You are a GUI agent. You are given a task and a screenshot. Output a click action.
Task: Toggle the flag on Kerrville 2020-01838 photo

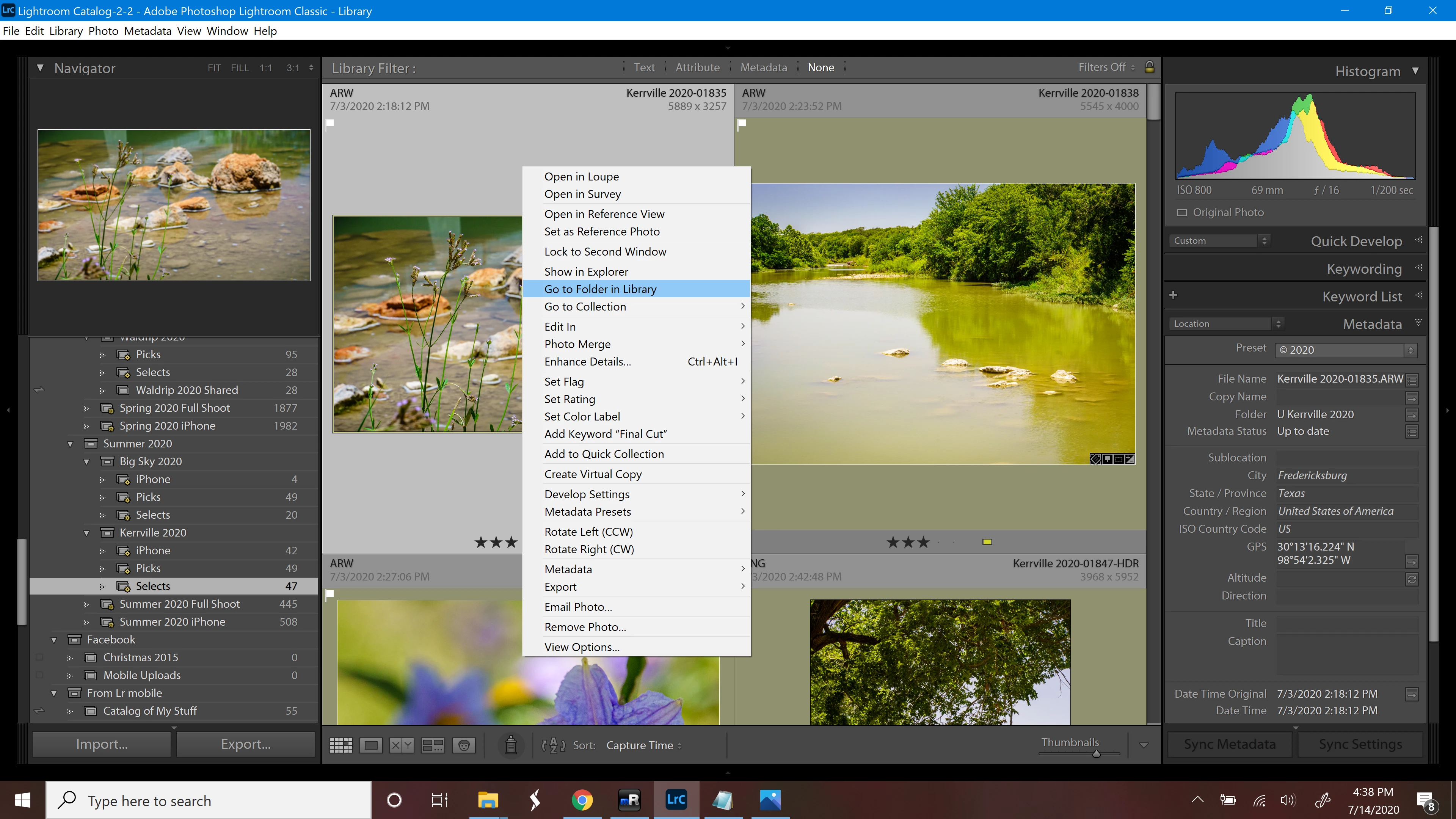point(742,123)
